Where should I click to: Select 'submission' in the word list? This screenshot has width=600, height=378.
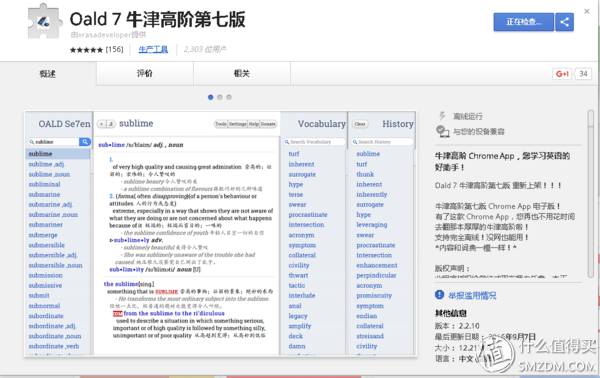[x=46, y=275]
